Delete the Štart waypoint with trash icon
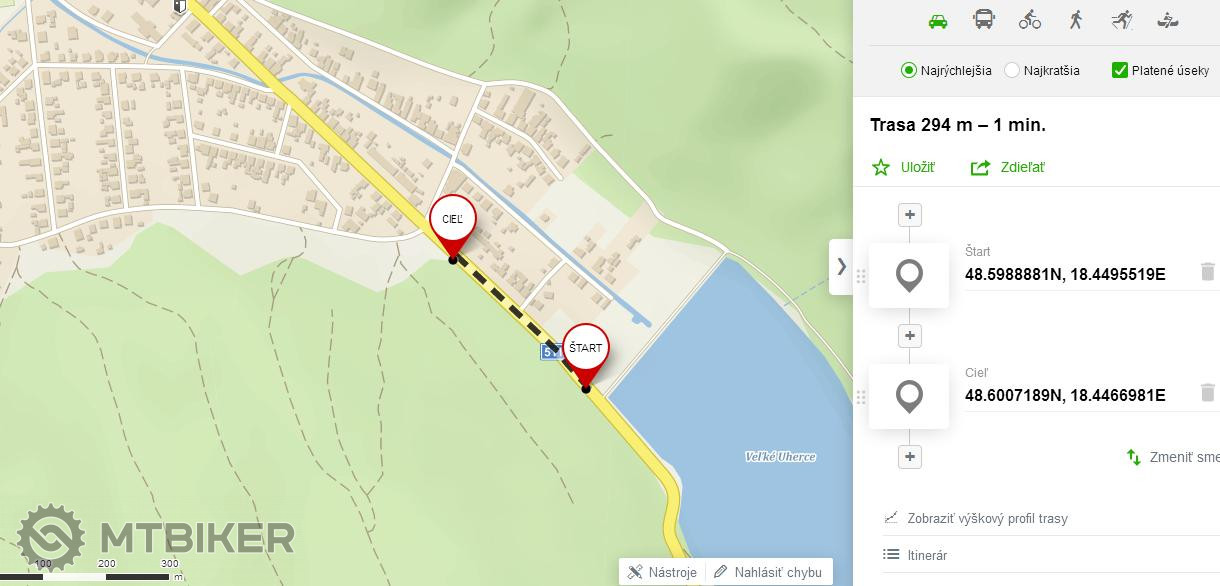1220x586 pixels. (x=1208, y=272)
